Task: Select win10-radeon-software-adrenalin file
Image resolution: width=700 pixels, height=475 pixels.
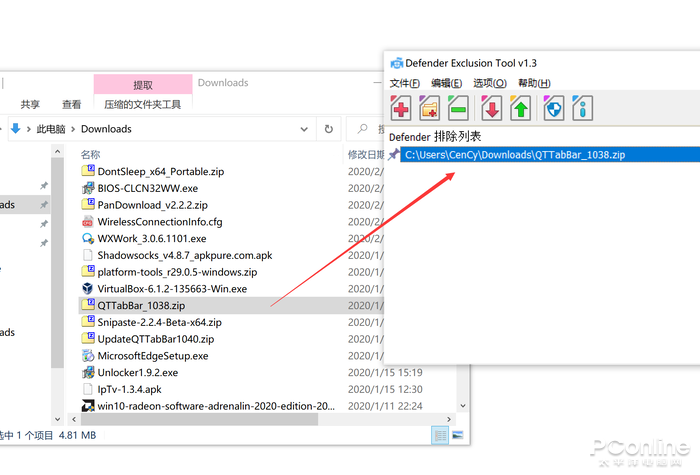Action: coord(216,406)
